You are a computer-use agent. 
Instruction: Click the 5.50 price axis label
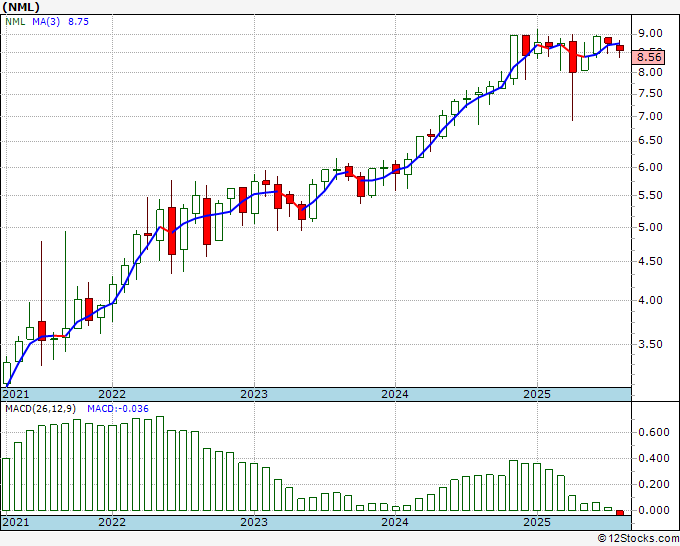pyautogui.click(x=650, y=195)
